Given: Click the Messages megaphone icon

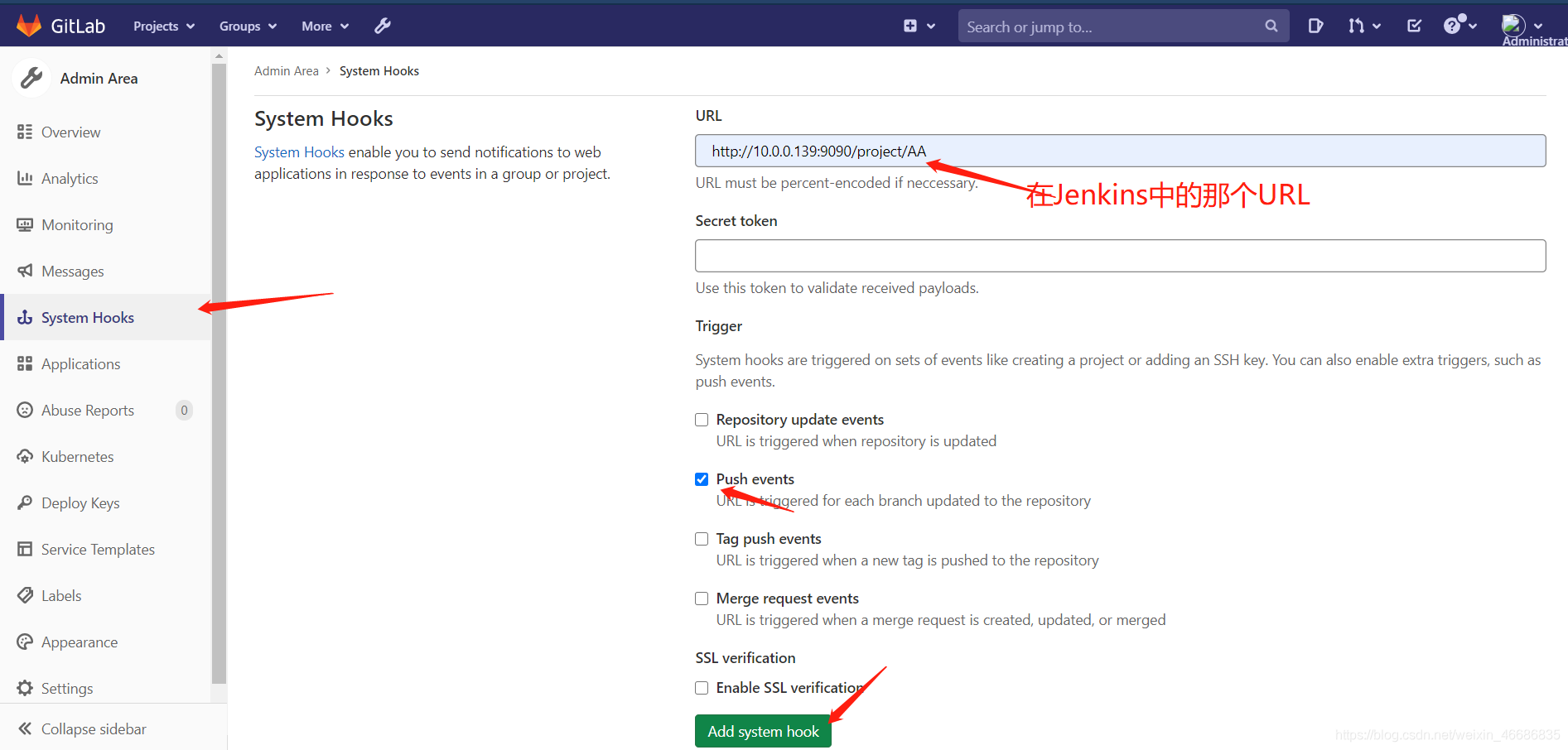Looking at the screenshot, I should (25, 271).
